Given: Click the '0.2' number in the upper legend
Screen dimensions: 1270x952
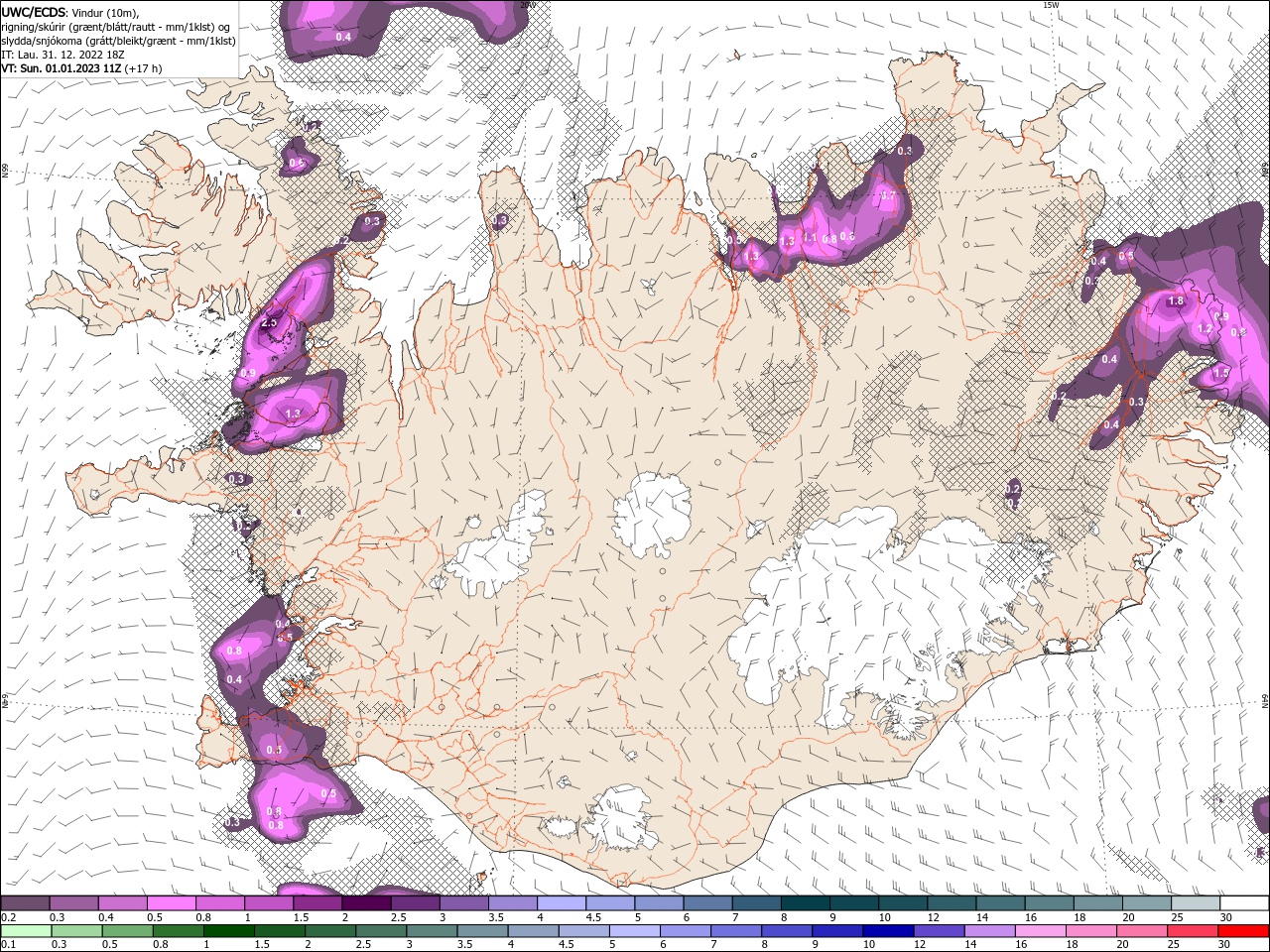Looking at the screenshot, I should (8, 917).
